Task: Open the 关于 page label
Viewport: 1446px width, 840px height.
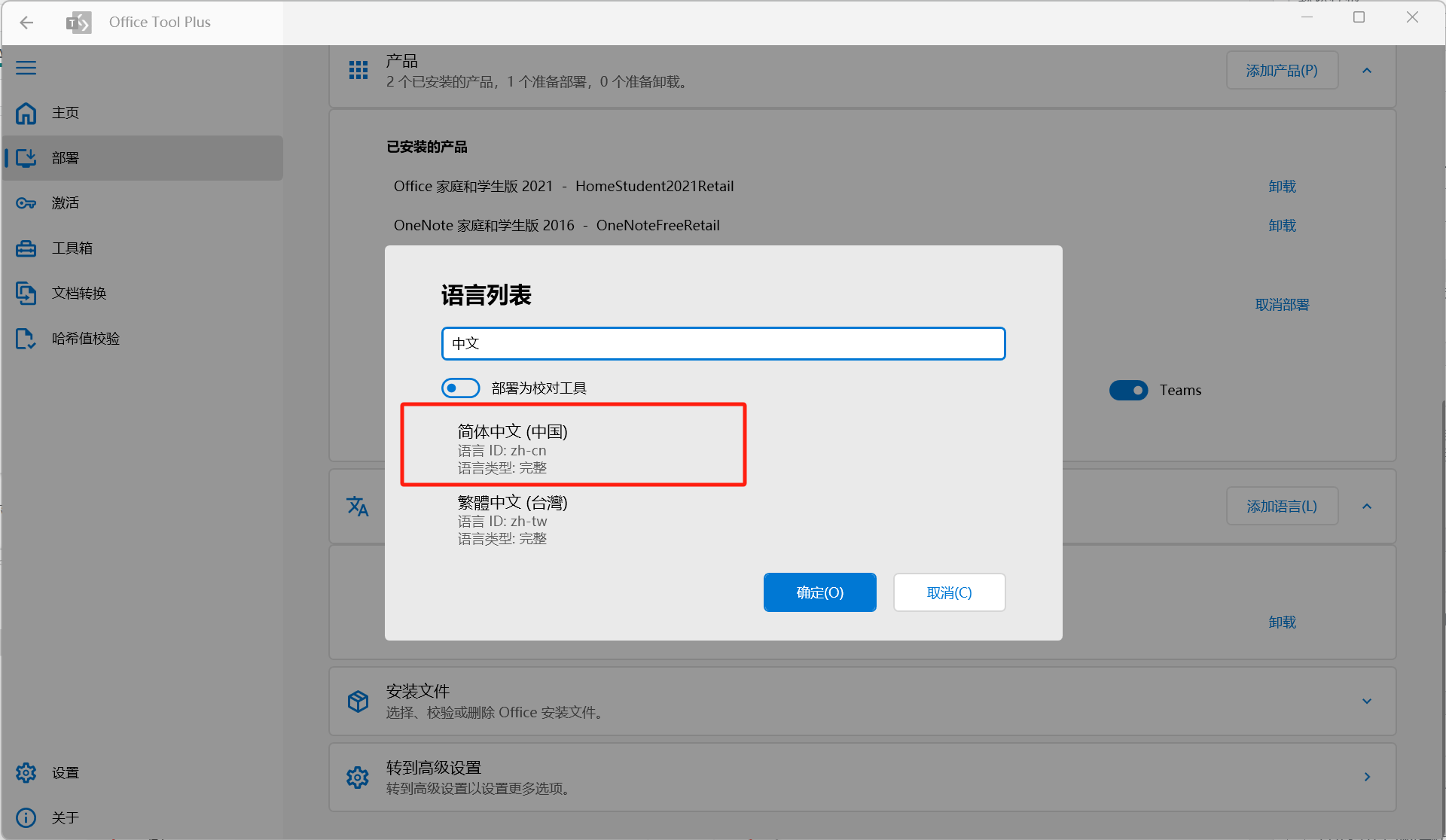Action: pos(66,817)
